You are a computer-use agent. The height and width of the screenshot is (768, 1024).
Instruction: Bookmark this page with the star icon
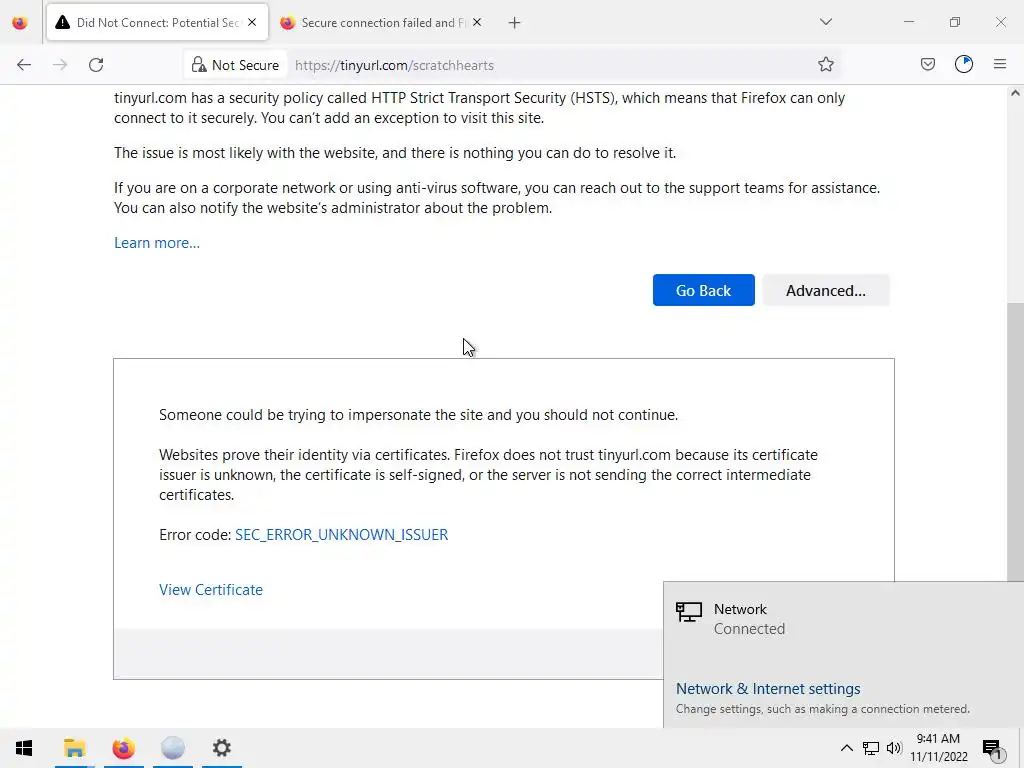pyautogui.click(x=825, y=64)
